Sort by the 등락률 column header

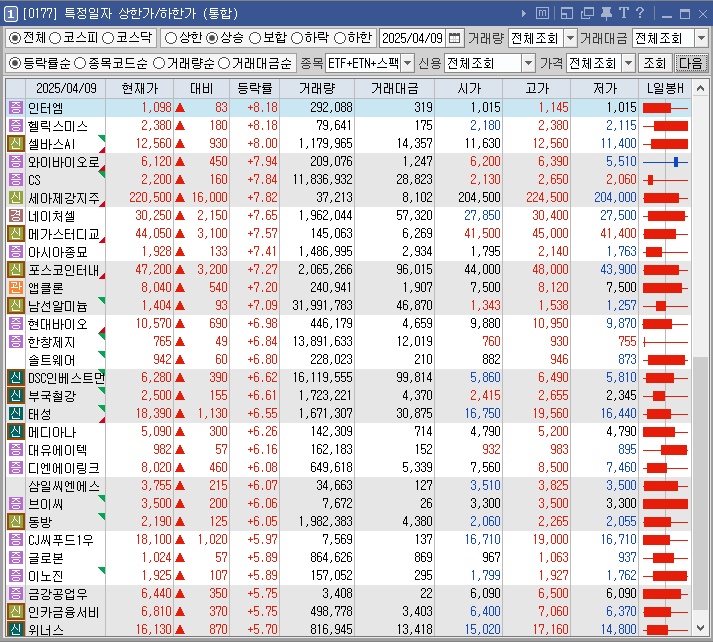[x=255, y=88]
